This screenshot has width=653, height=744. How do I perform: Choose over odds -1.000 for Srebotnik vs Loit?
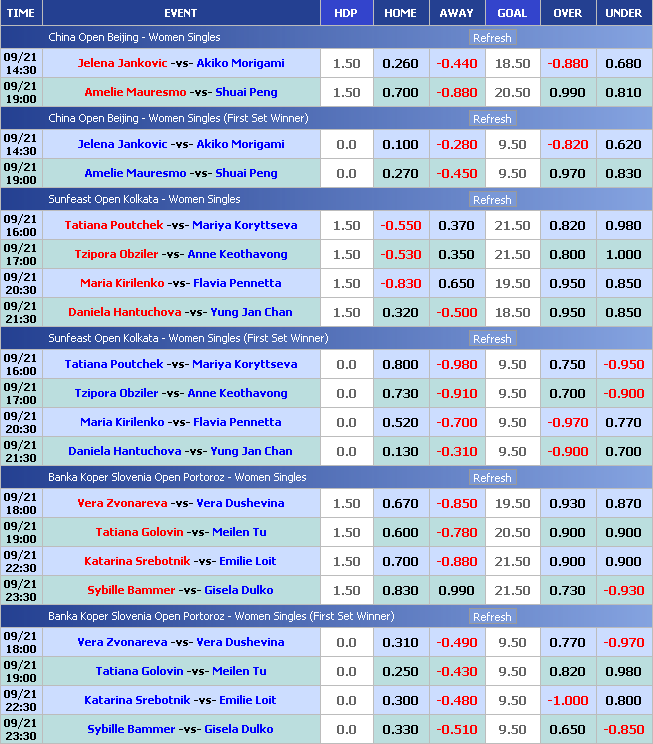pyautogui.click(x=567, y=700)
